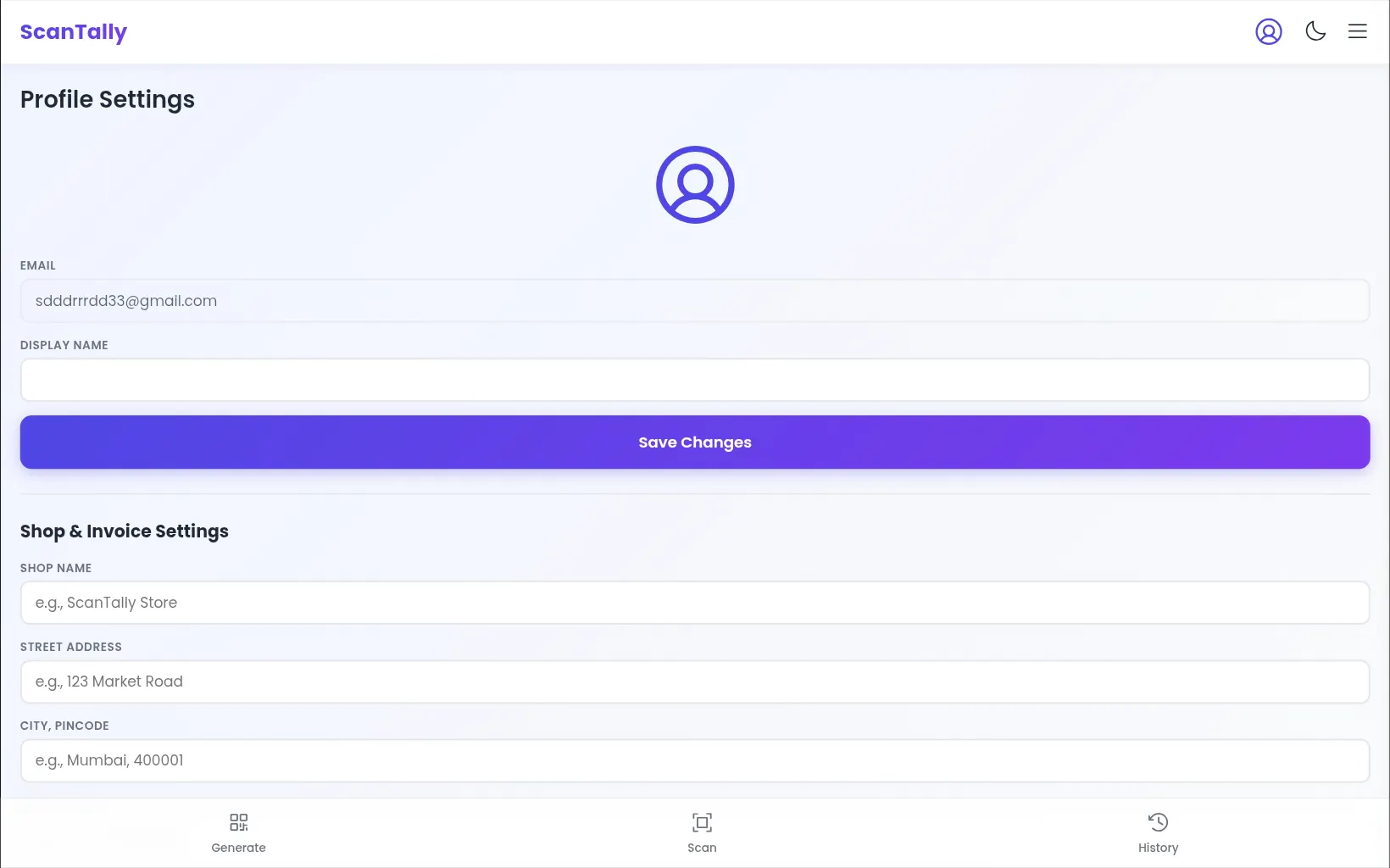This screenshot has width=1390, height=868.
Task: Click the CITY, PINCODE label
Action: click(x=64, y=726)
